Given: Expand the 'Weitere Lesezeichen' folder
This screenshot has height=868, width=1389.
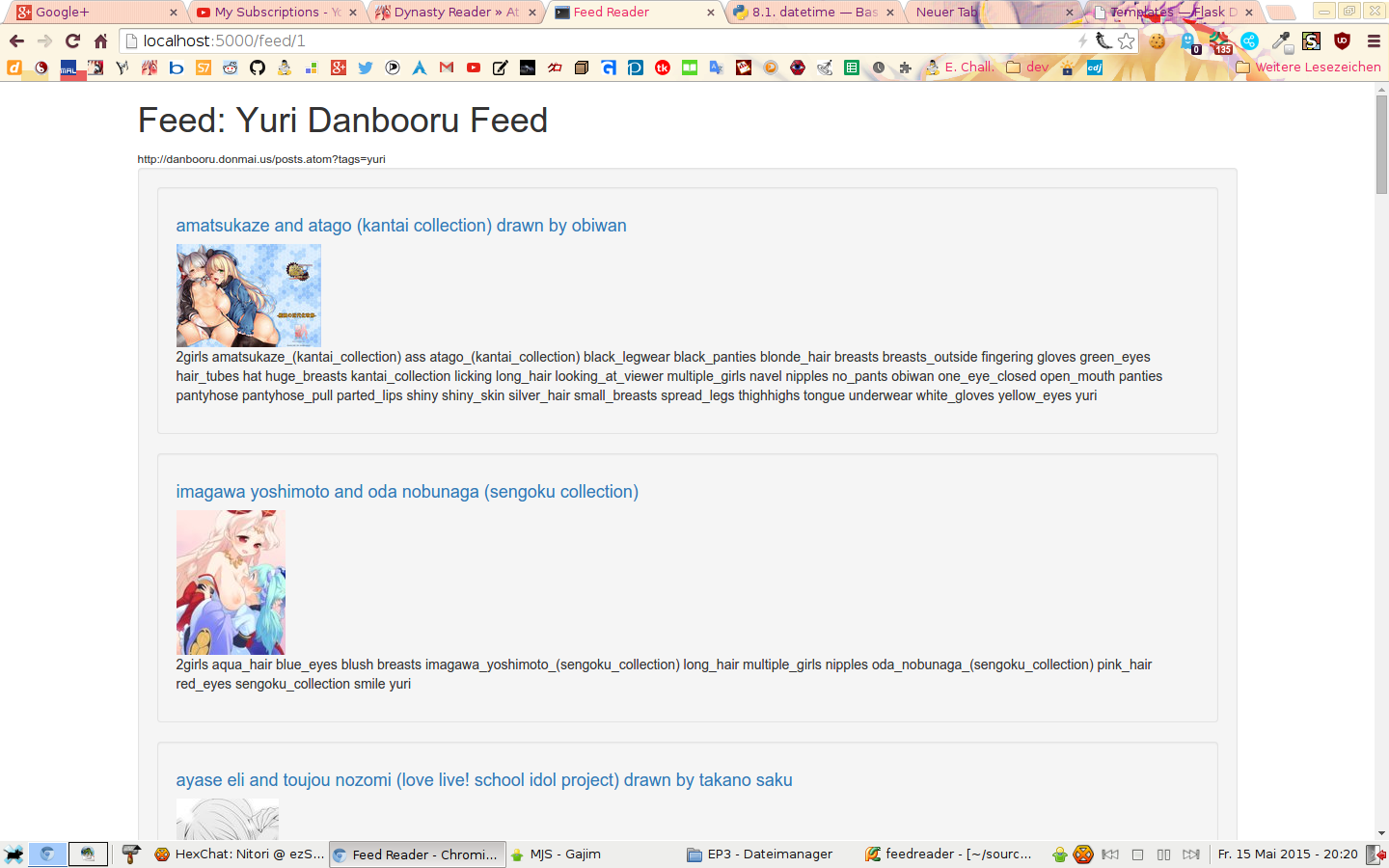Looking at the screenshot, I should point(1308,68).
